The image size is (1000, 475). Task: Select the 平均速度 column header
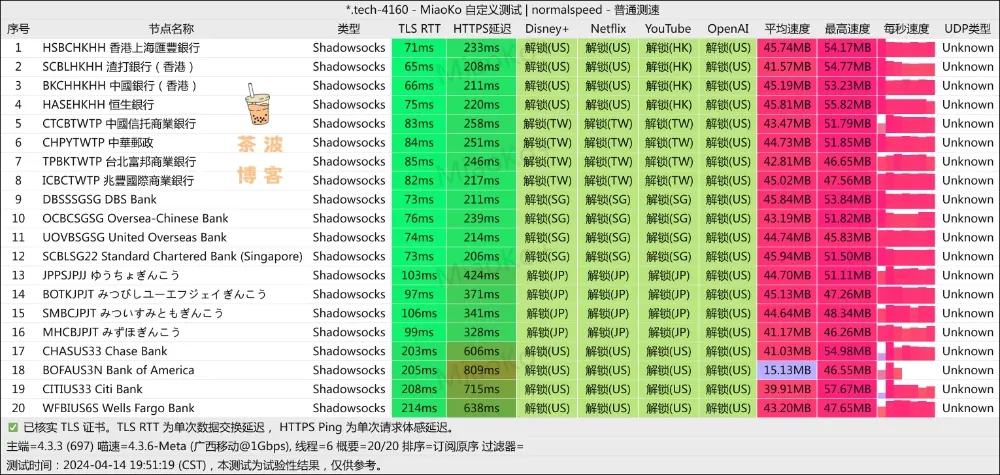[x=787, y=29]
